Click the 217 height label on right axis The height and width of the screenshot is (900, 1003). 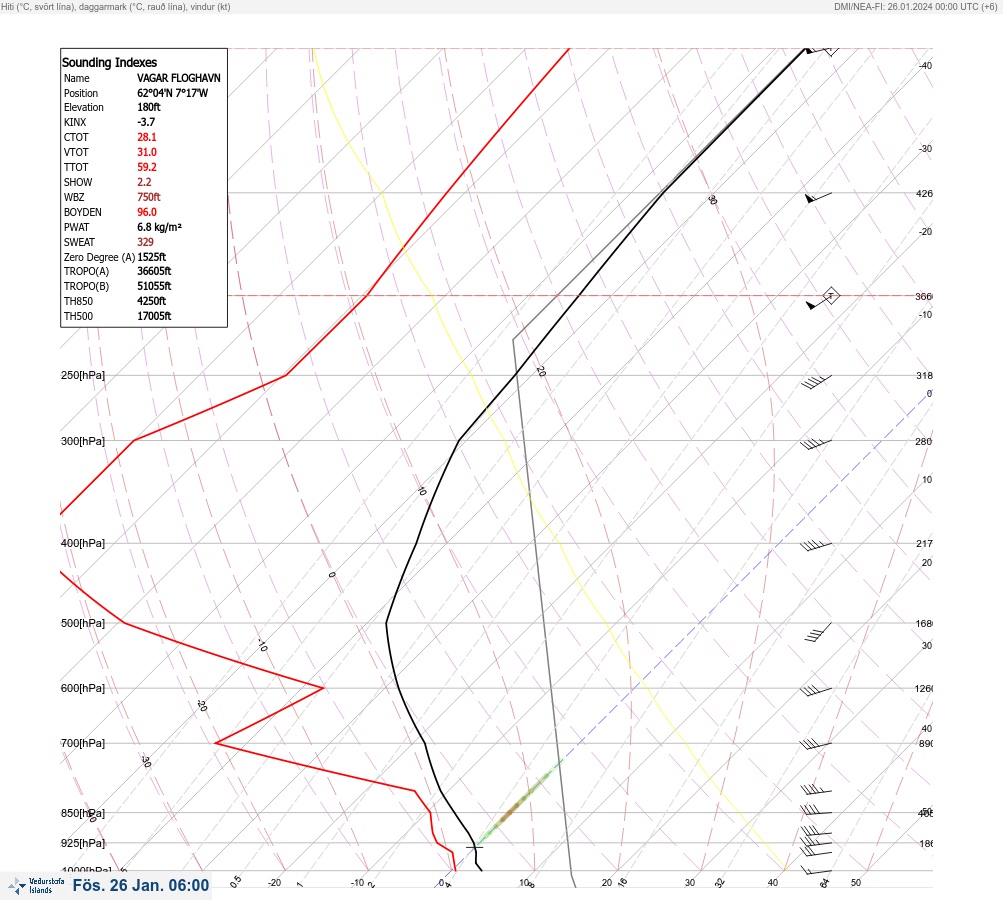tap(924, 544)
